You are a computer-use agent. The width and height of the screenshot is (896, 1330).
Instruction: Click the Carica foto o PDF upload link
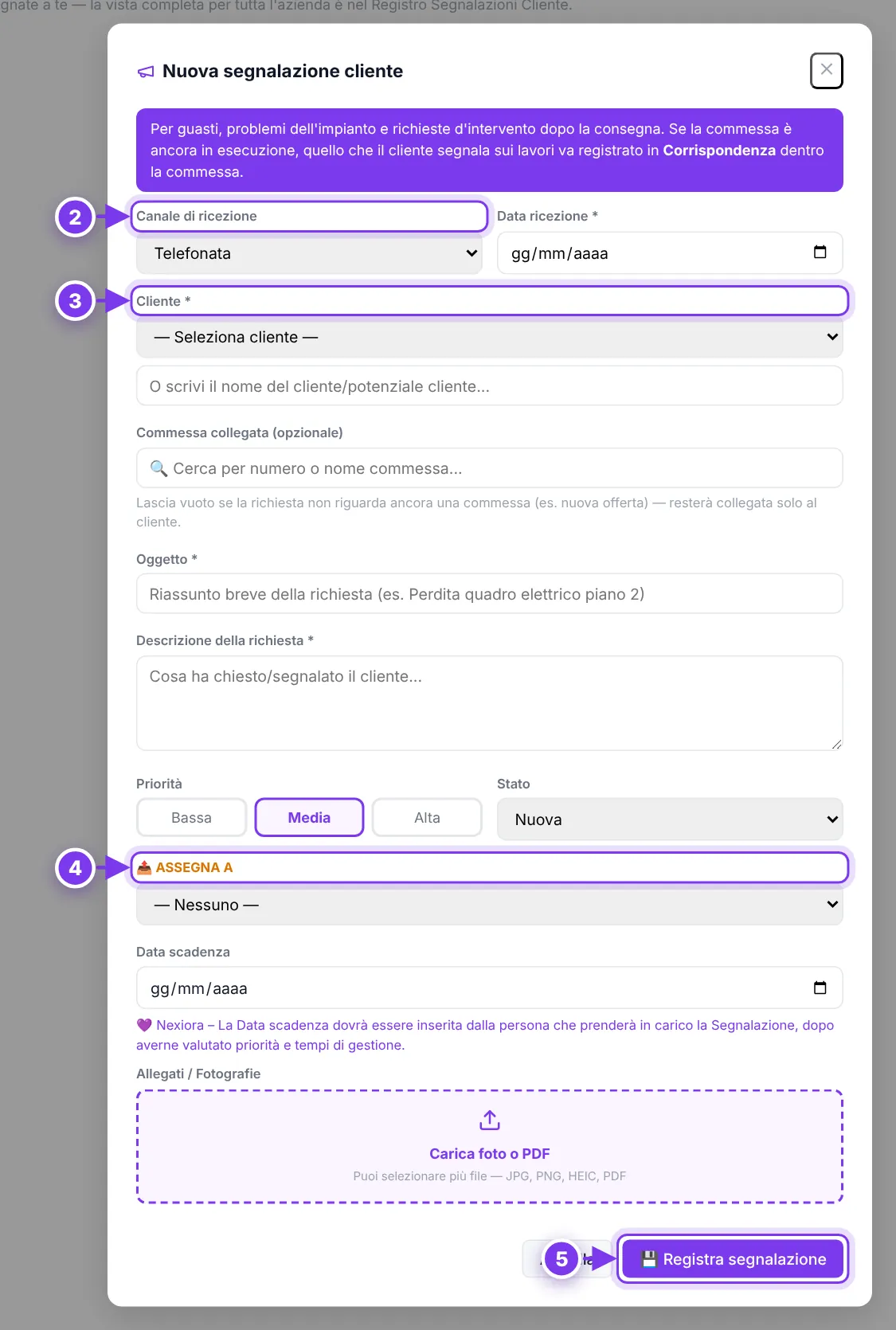490,1154
